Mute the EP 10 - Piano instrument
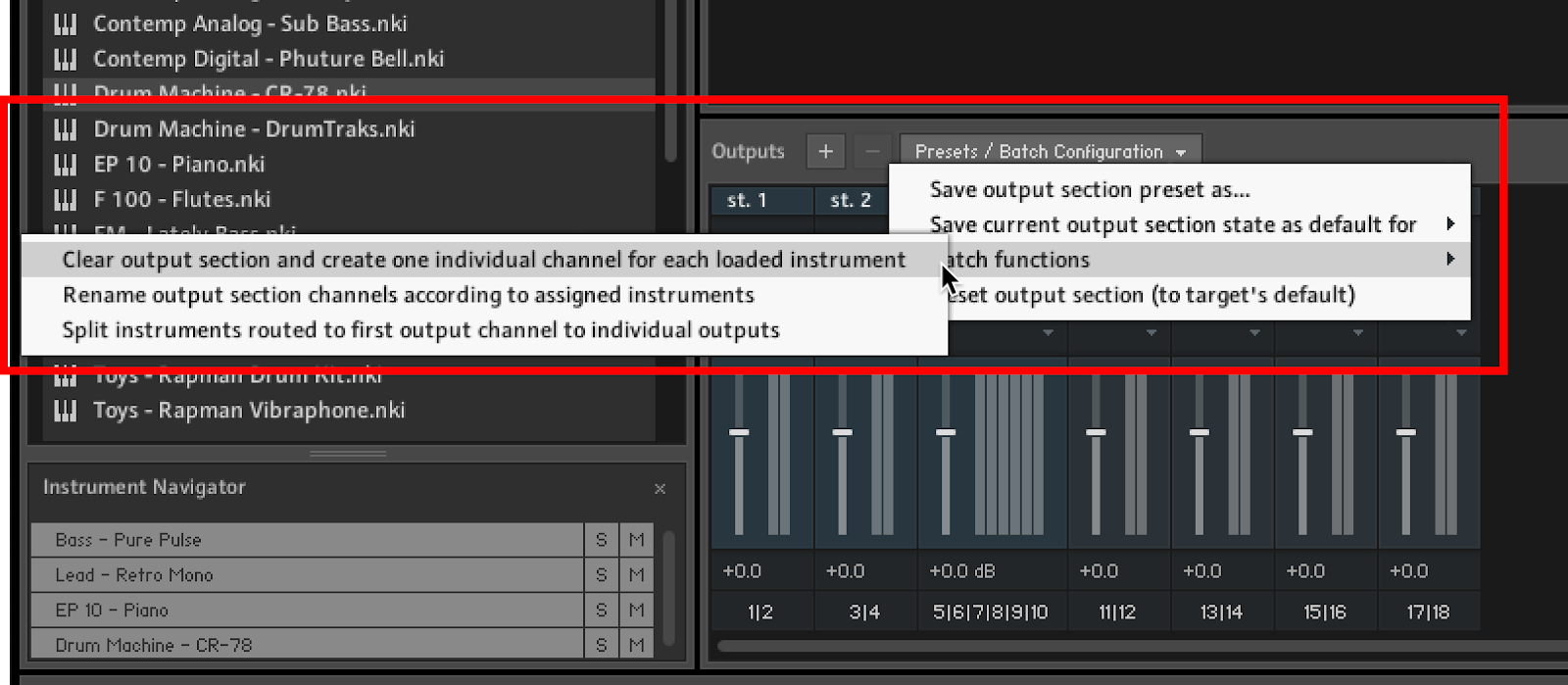The width and height of the screenshot is (1568, 685). tap(636, 611)
